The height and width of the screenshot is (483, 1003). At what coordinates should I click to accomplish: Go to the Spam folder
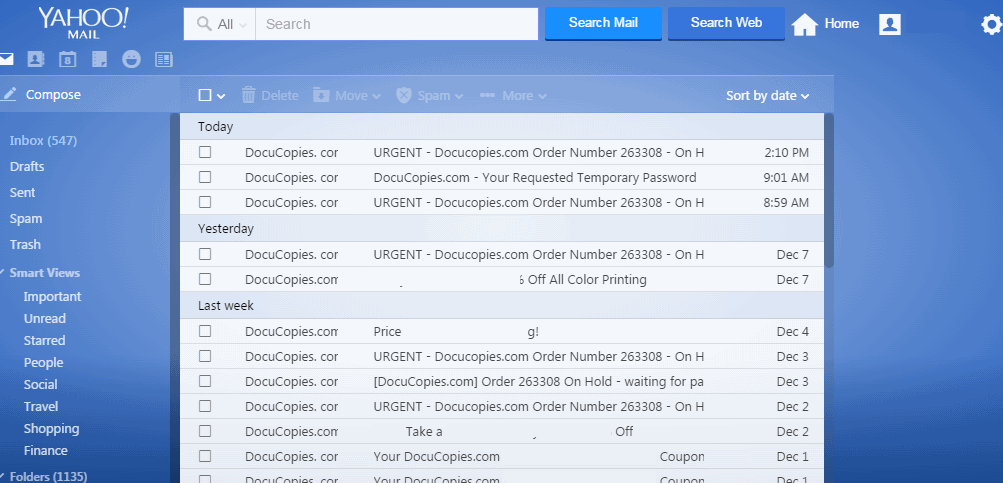coord(26,219)
